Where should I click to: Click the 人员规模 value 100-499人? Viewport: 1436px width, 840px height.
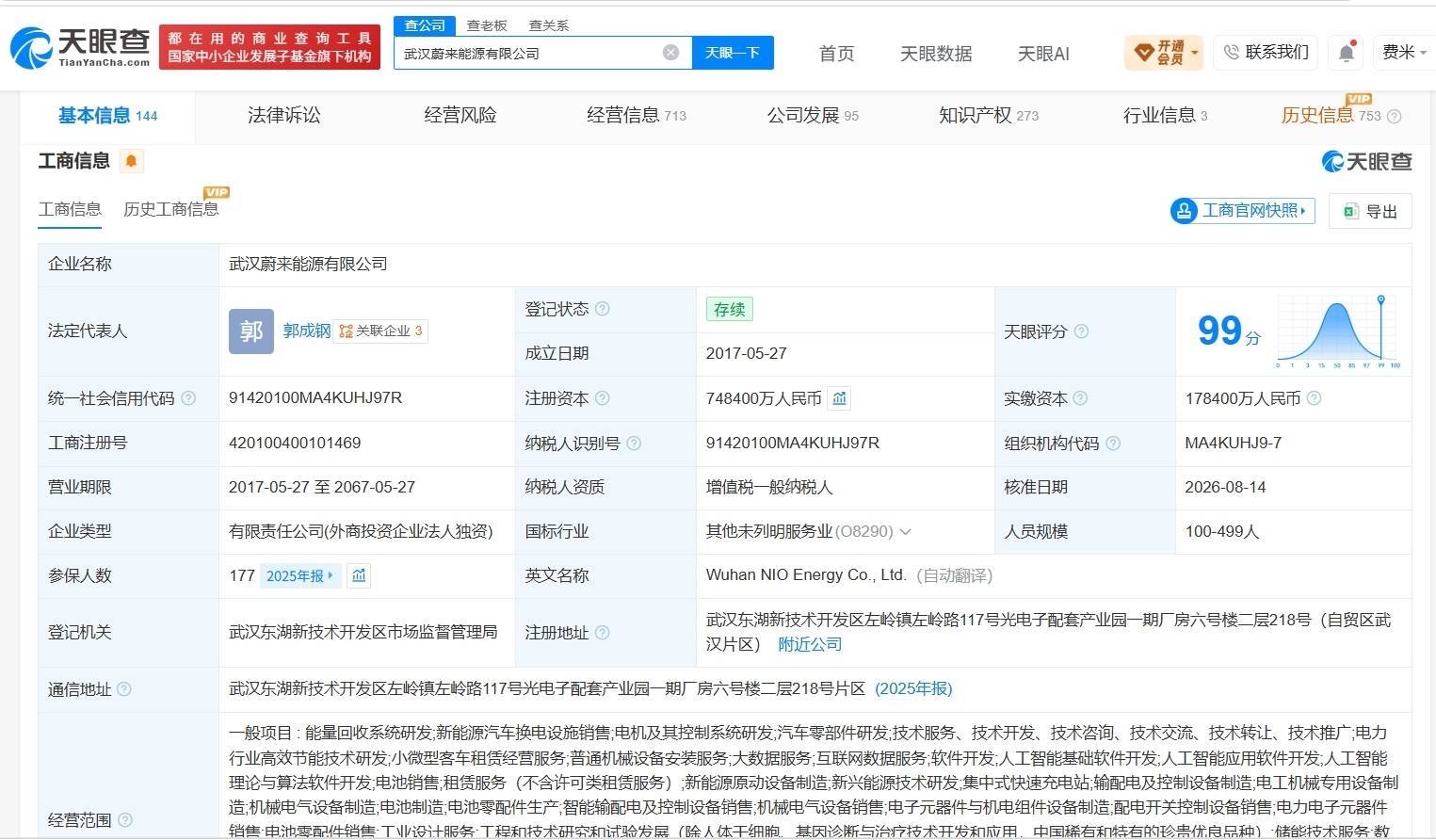point(1221,531)
